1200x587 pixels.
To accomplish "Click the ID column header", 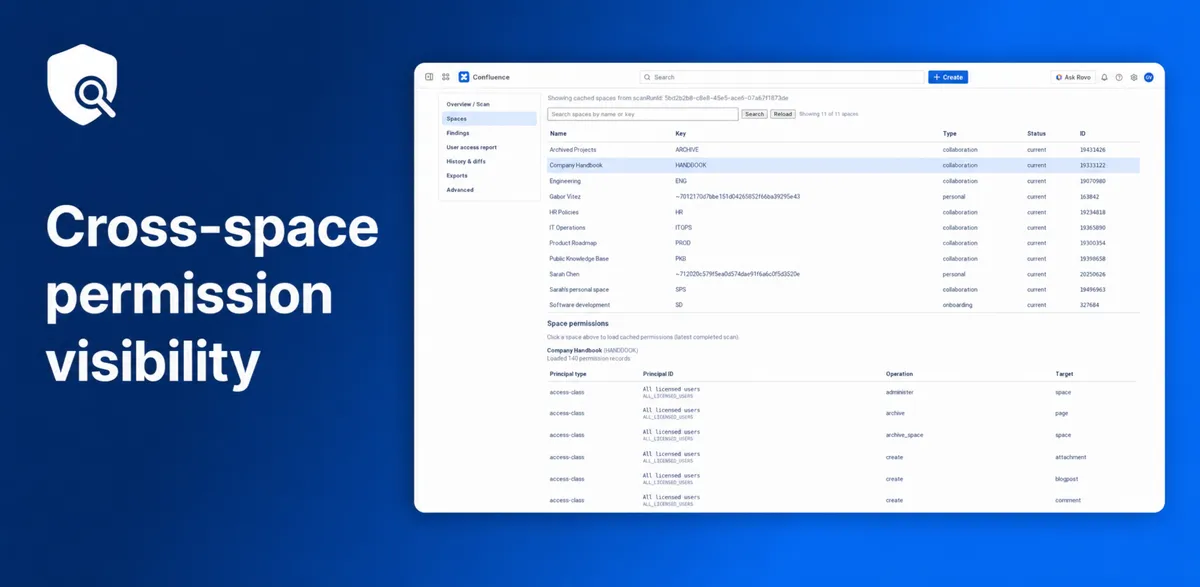I will click(1083, 133).
